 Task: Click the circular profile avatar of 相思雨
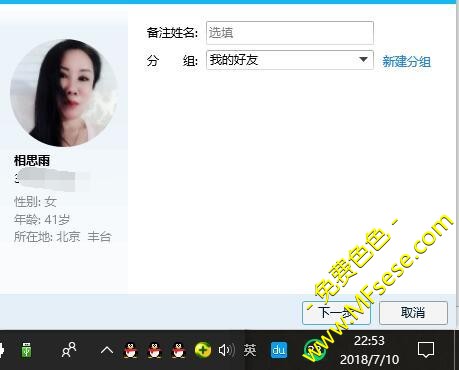(x=64, y=93)
